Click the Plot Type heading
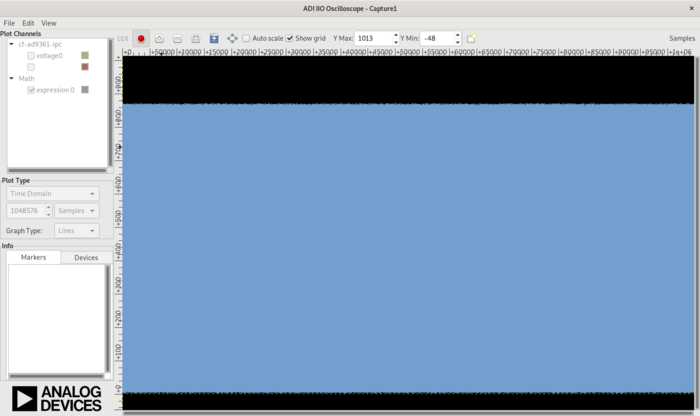The height and width of the screenshot is (416, 700). 16,180
